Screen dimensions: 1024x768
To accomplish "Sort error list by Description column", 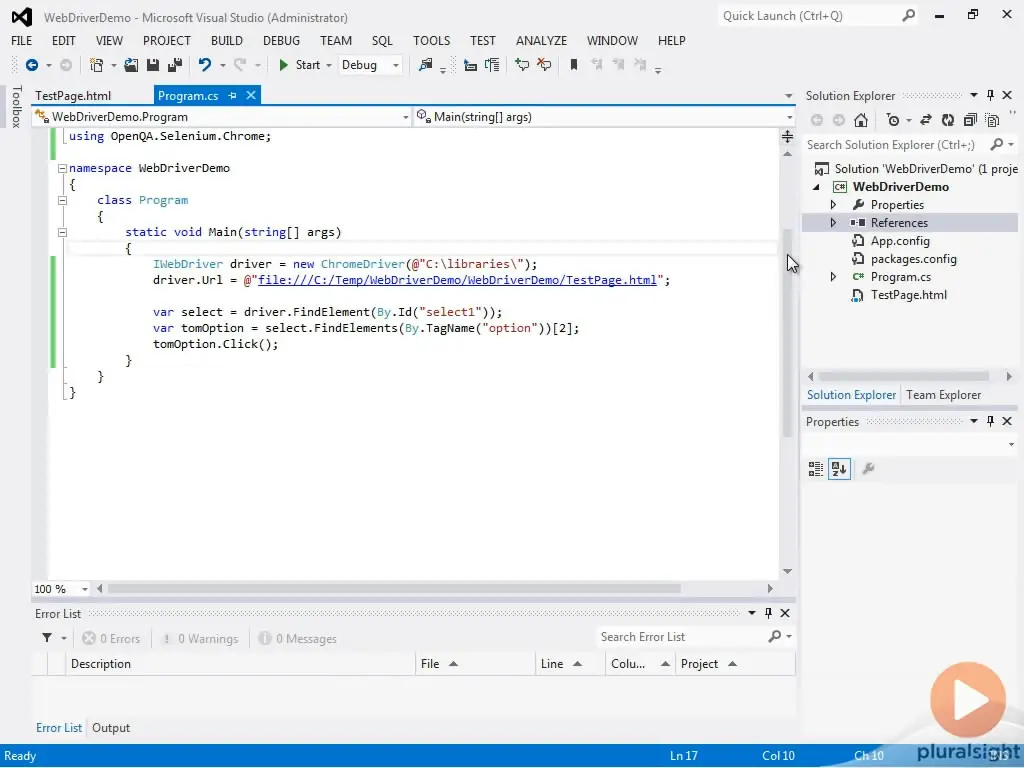I will (x=240, y=664).
